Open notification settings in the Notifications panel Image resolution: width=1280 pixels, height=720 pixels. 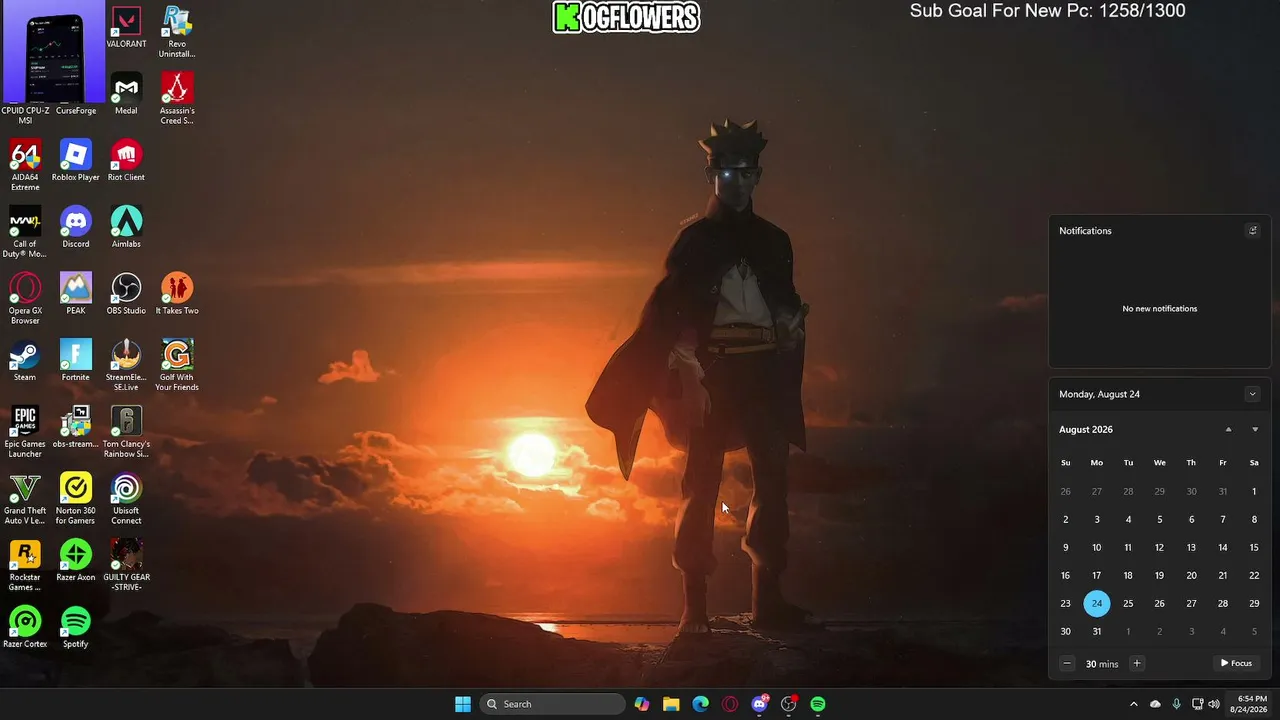1252,230
